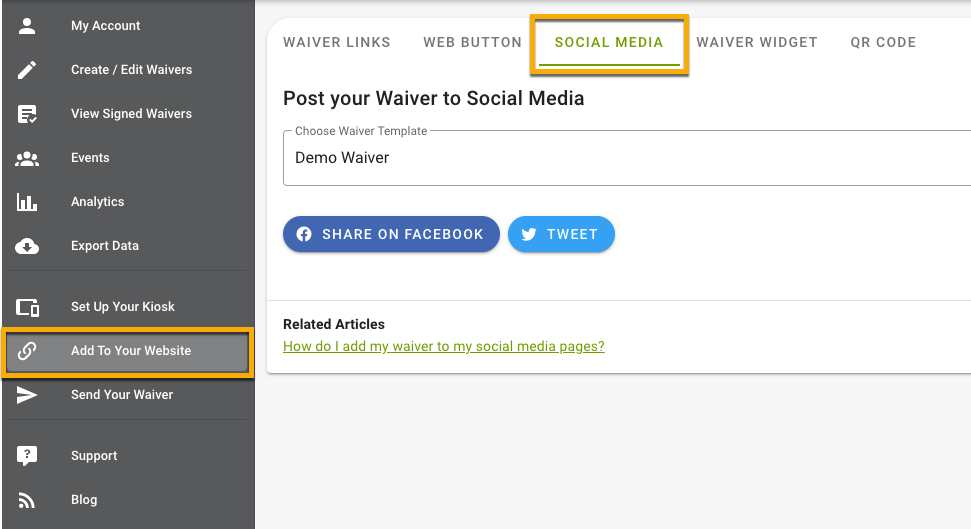
Task: Click the Share on Facebook button
Action: point(391,234)
